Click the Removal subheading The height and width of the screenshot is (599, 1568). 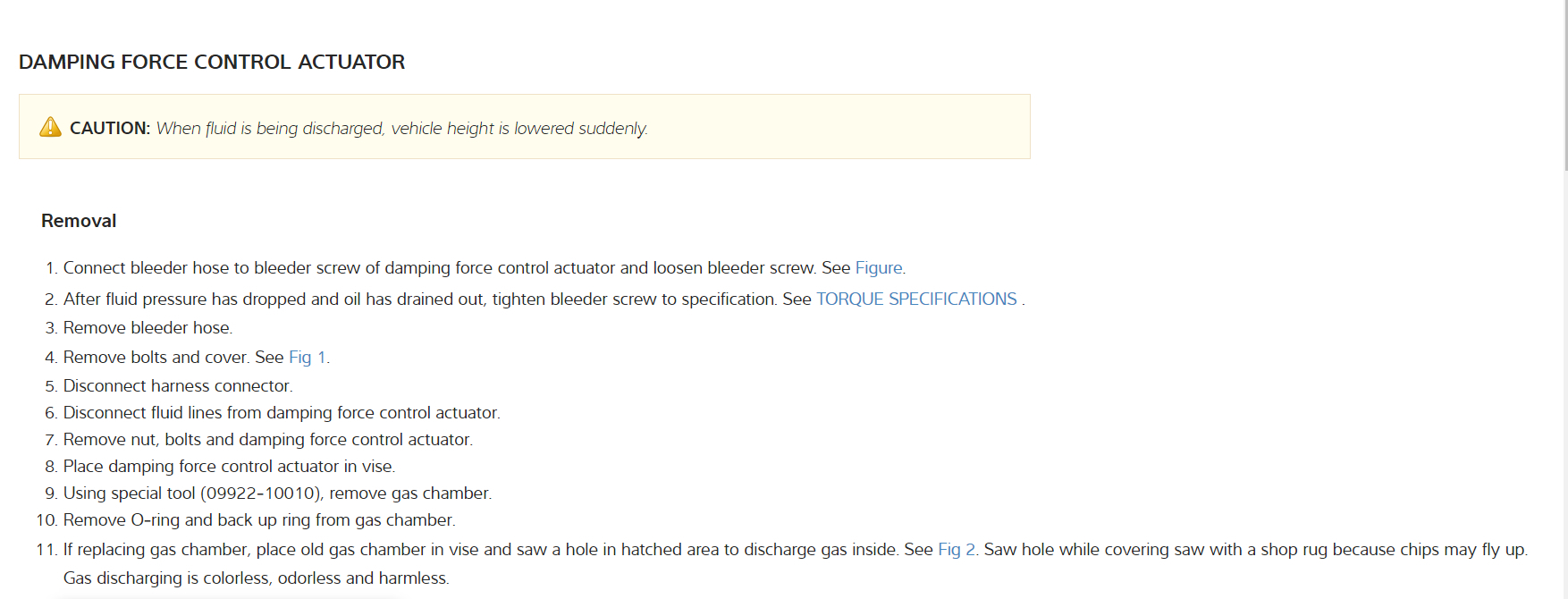[79, 221]
